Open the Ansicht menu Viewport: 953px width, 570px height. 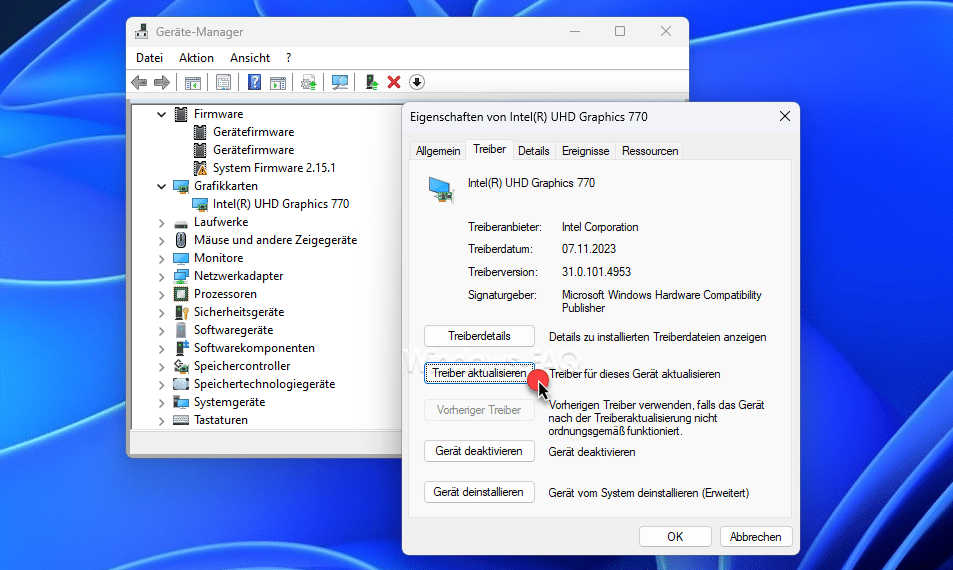[250, 58]
